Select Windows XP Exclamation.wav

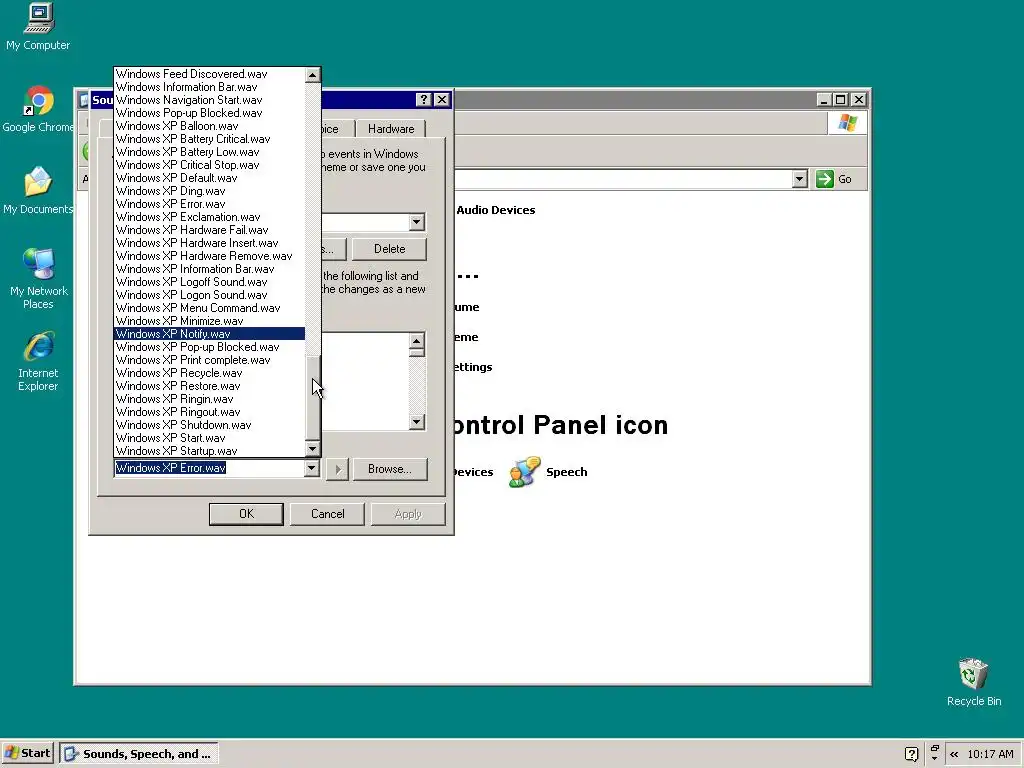pos(210,217)
